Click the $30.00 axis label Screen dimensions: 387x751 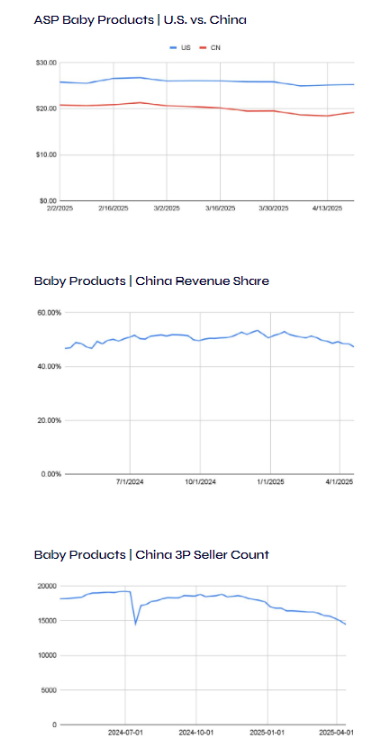(x=47, y=63)
